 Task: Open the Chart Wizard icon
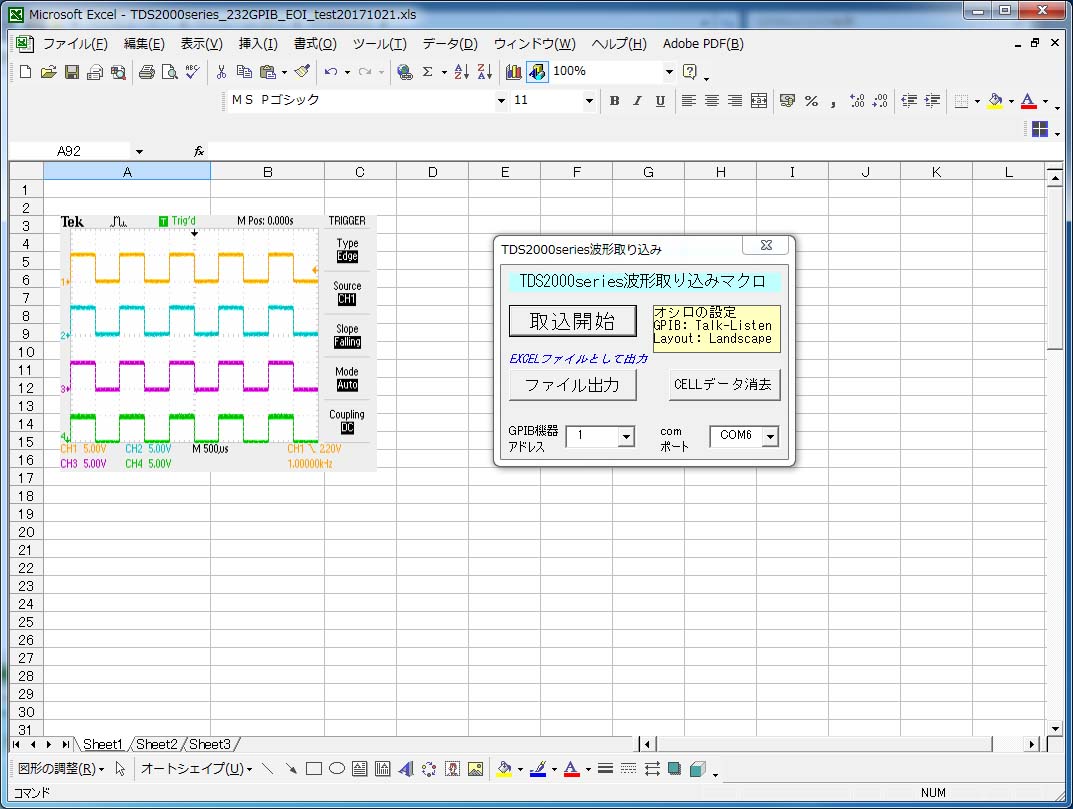(x=513, y=72)
